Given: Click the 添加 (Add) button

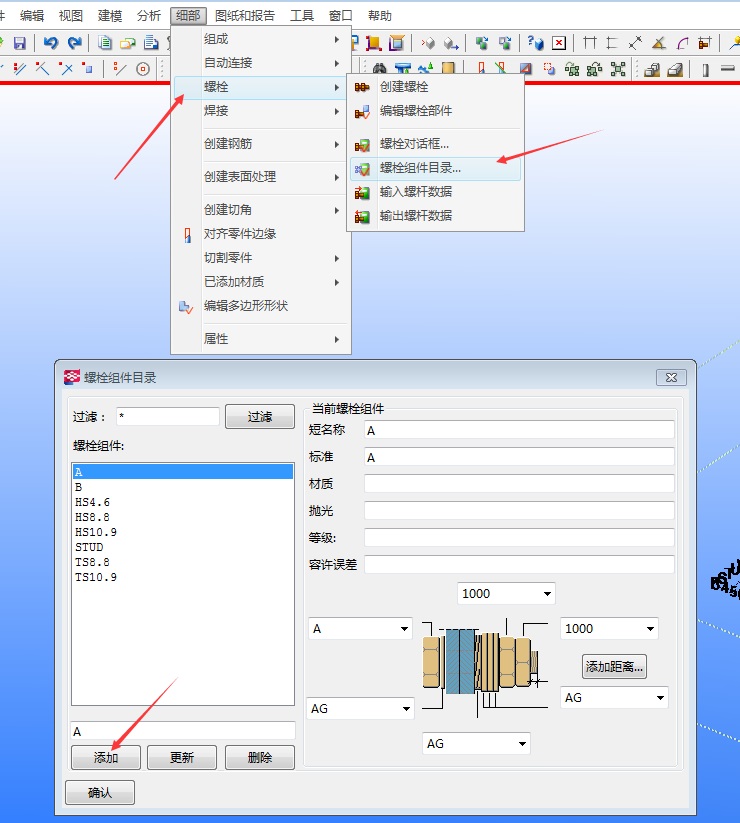Looking at the screenshot, I should (x=105, y=757).
